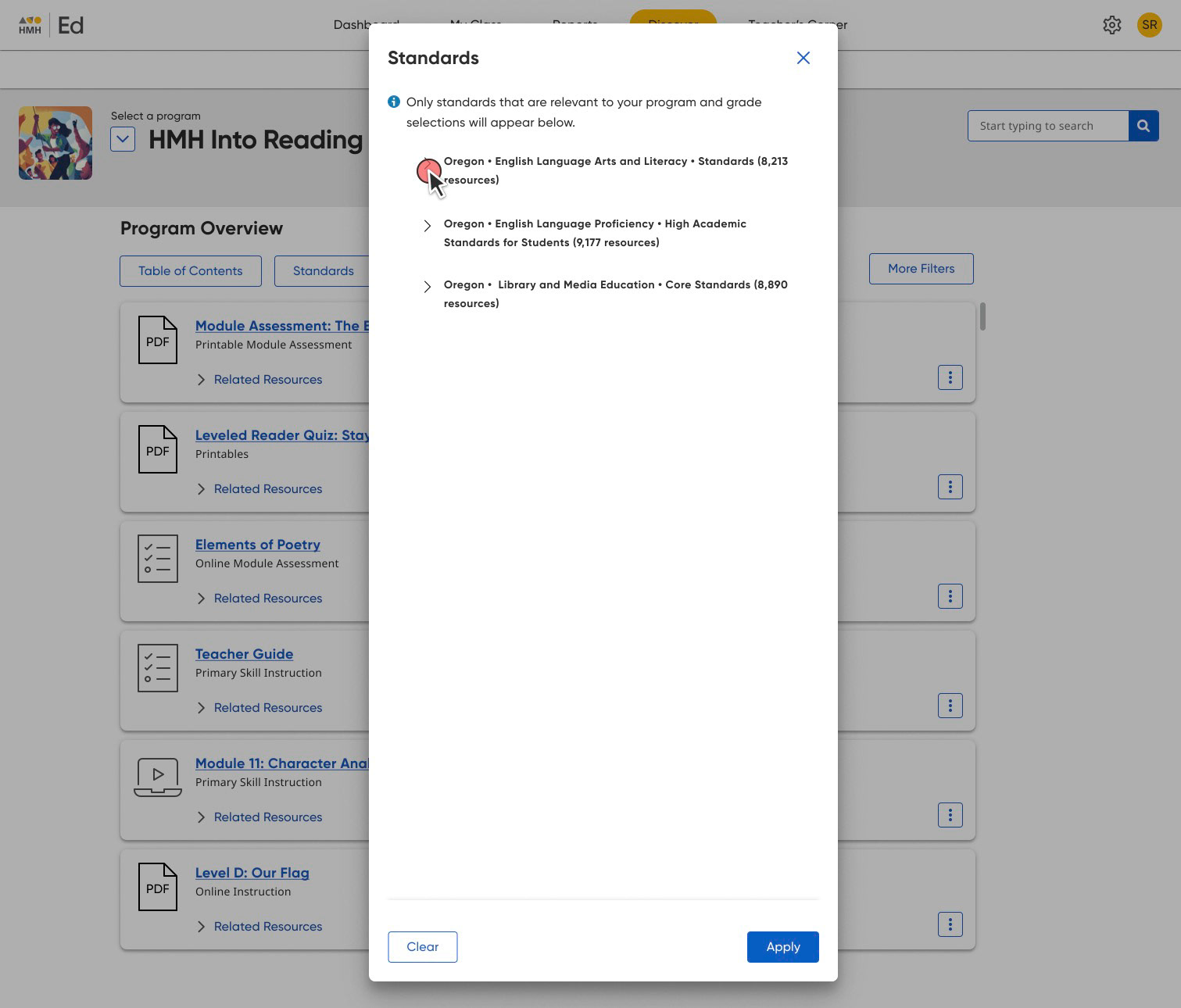This screenshot has width=1181, height=1008.
Task: Open options menu for Elements of Poetry card
Action: point(950,596)
